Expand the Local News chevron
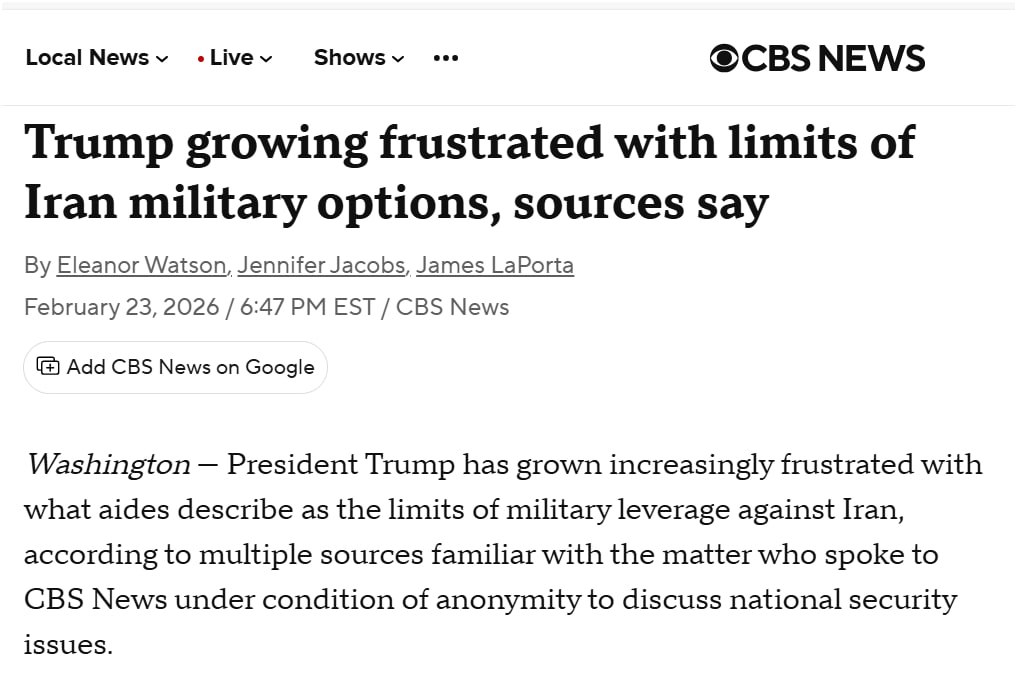Image resolution: width=1017 pixels, height=684 pixels. point(162,59)
